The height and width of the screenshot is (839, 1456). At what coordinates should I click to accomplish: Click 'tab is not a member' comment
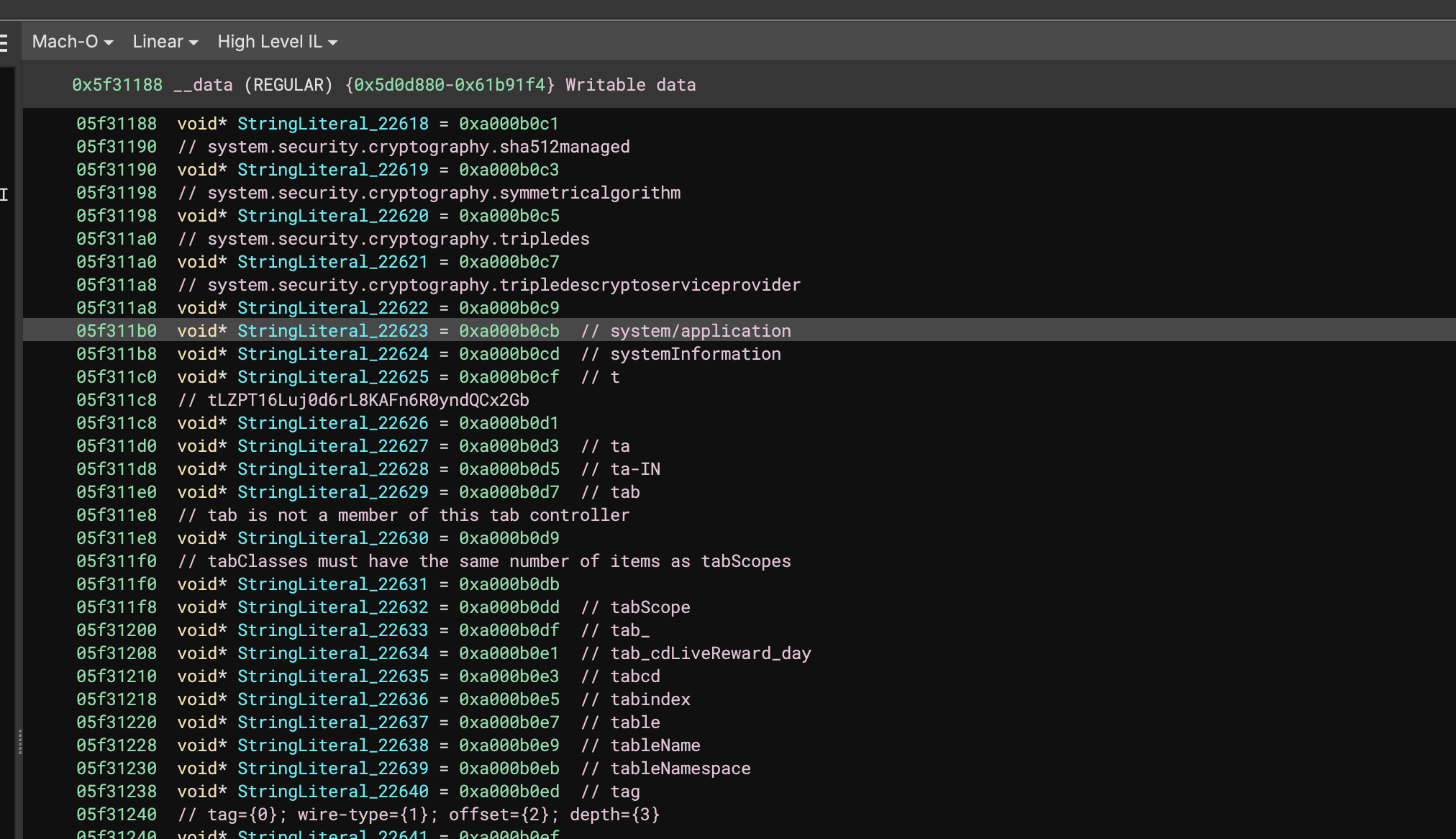[404, 515]
